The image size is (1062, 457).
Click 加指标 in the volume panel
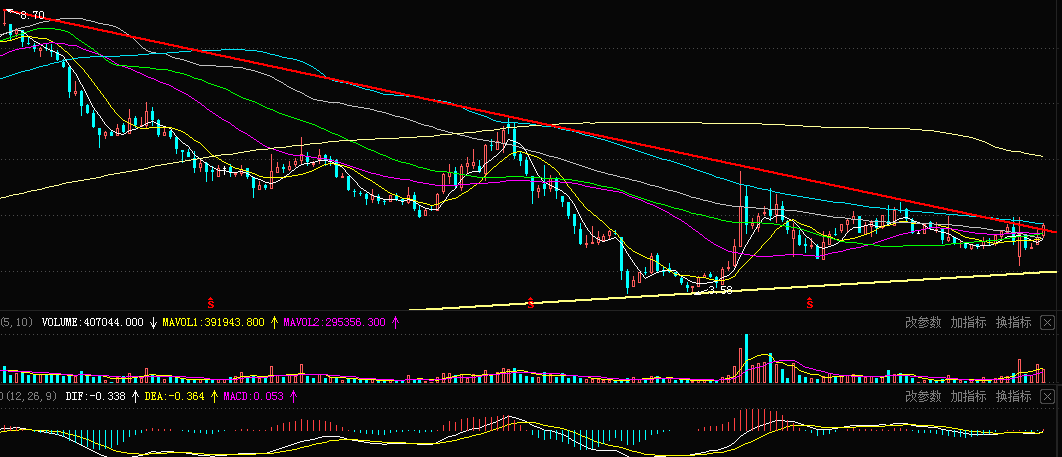coord(968,322)
